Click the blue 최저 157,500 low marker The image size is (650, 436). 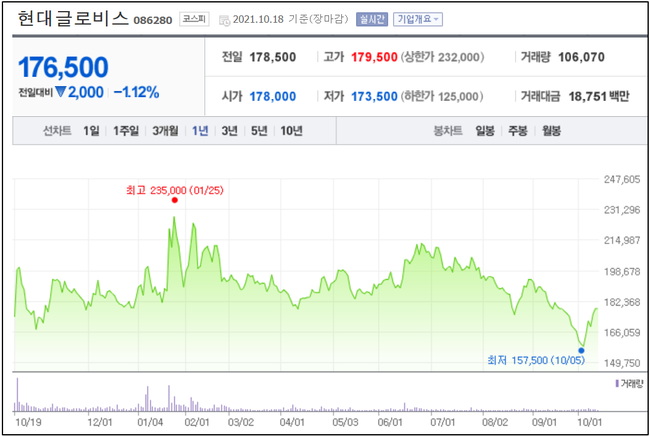point(581,351)
